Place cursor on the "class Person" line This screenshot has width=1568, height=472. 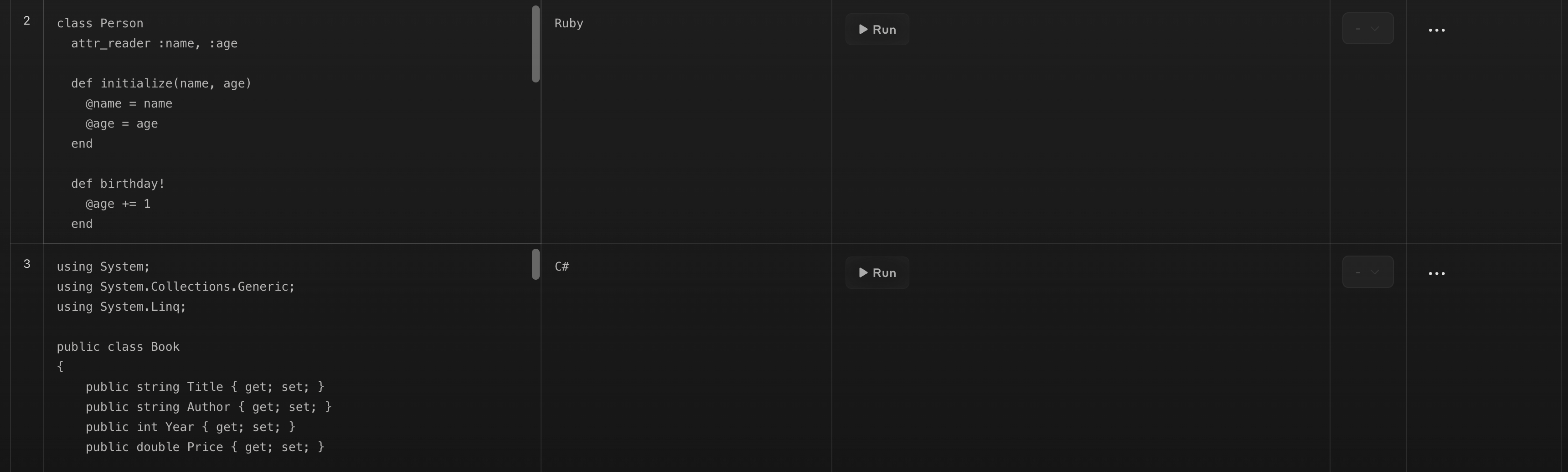point(100,23)
